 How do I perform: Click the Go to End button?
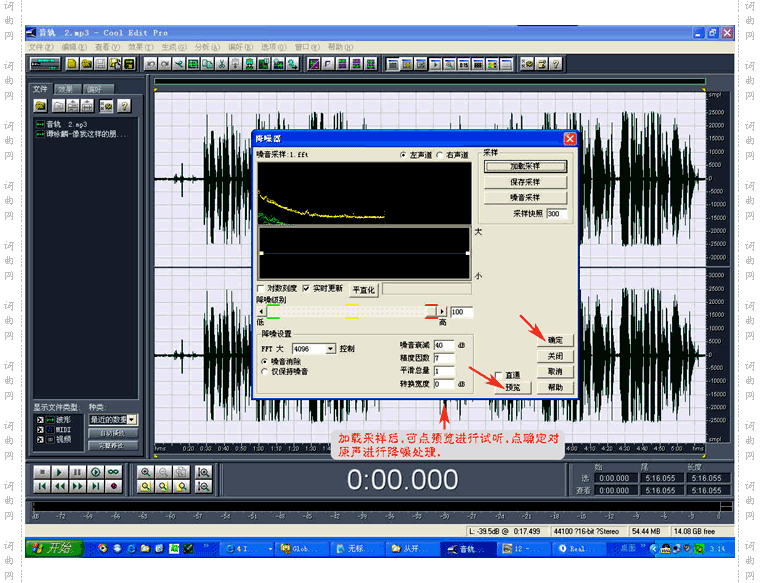[95, 486]
